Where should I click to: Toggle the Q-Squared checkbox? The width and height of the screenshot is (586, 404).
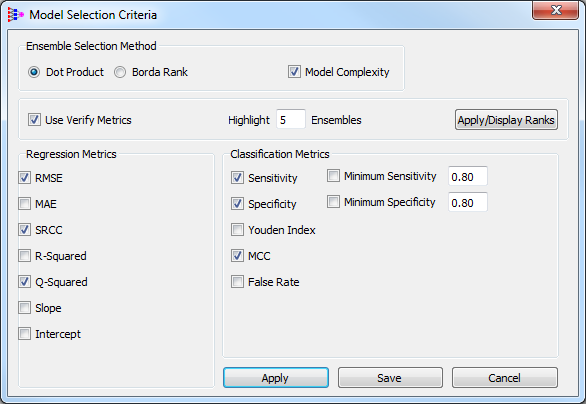click(x=25, y=281)
